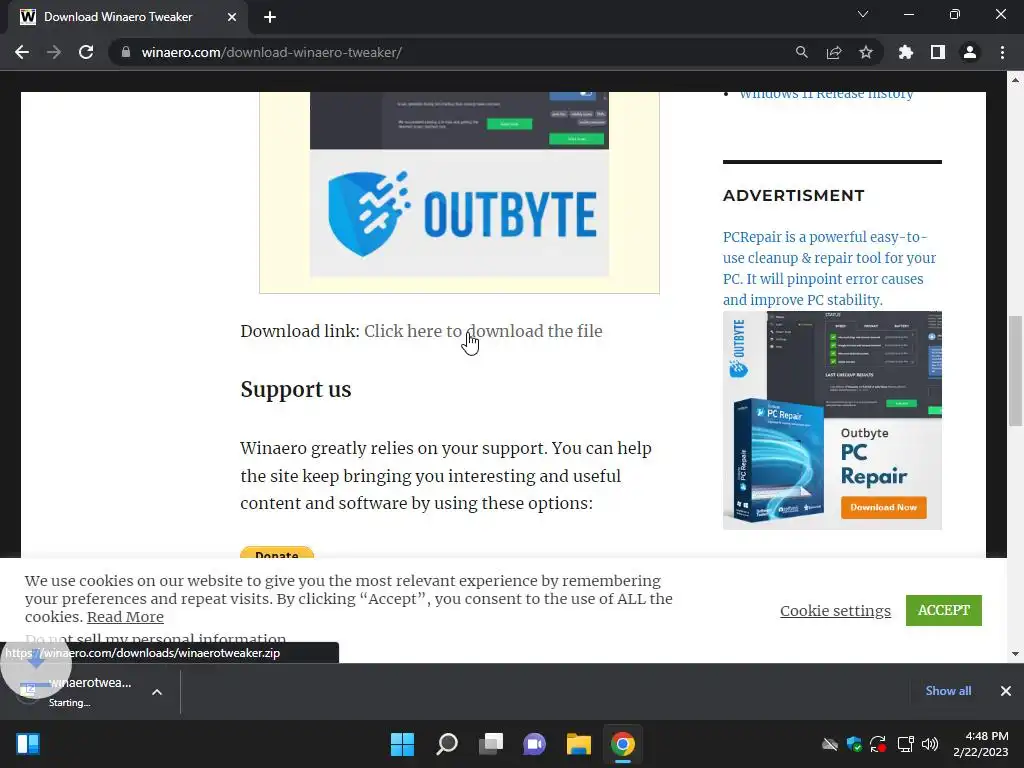This screenshot has width=1024, height=768.
Task: Click the forward navigation arrow
Action: 54,52
